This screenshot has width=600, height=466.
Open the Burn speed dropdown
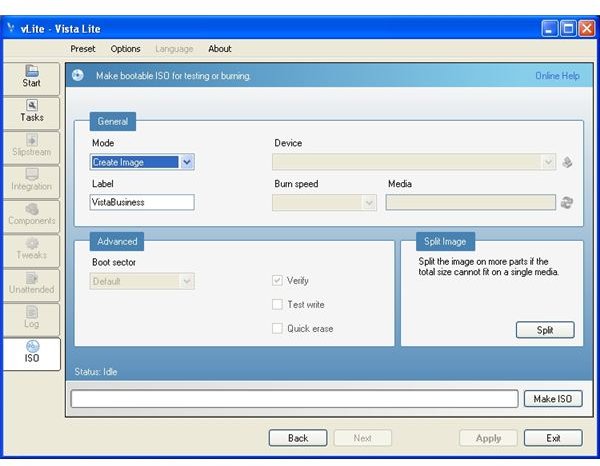[324, 203]
